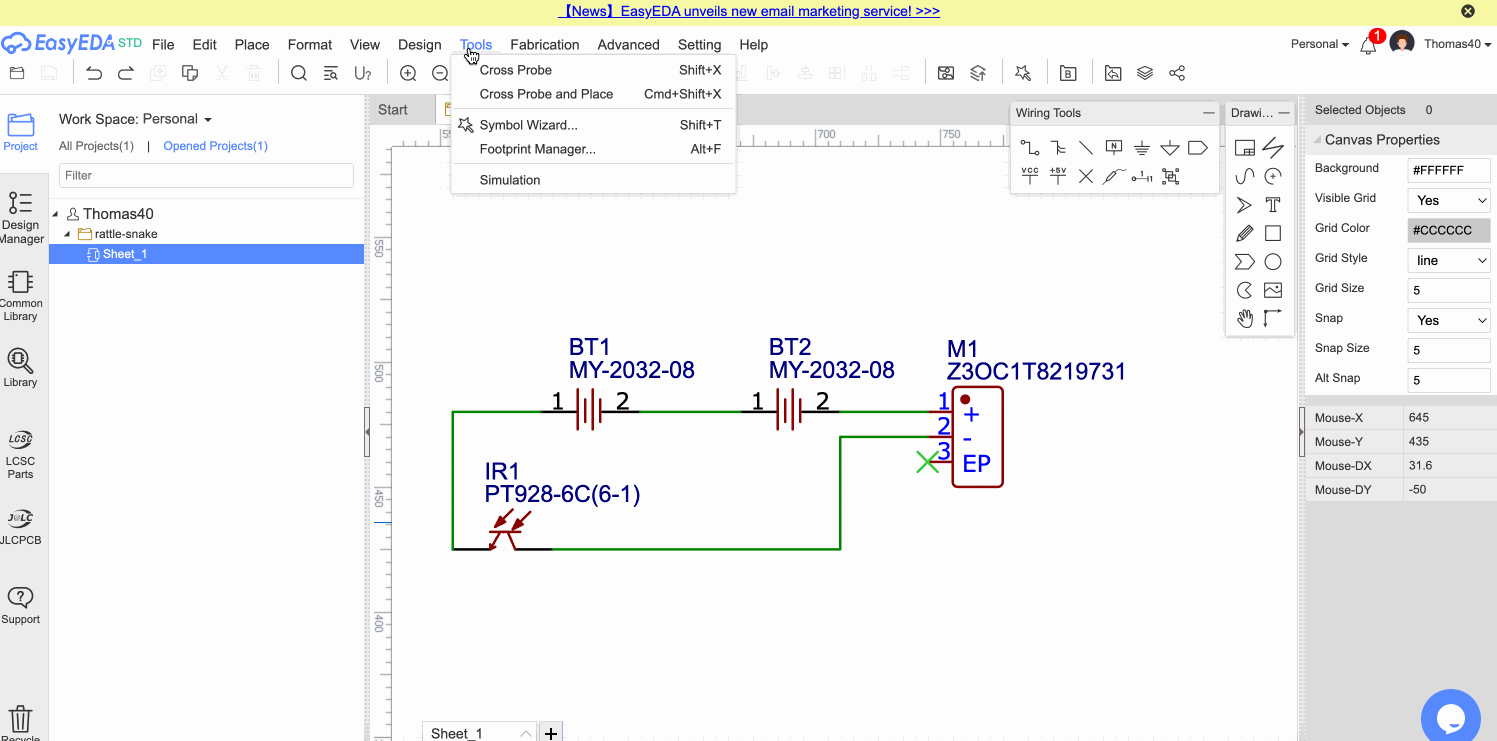Open the BOM export toolbar icon
Image resolution: width=1497 pixels, height=741 pixels.
pos(1068,73)
